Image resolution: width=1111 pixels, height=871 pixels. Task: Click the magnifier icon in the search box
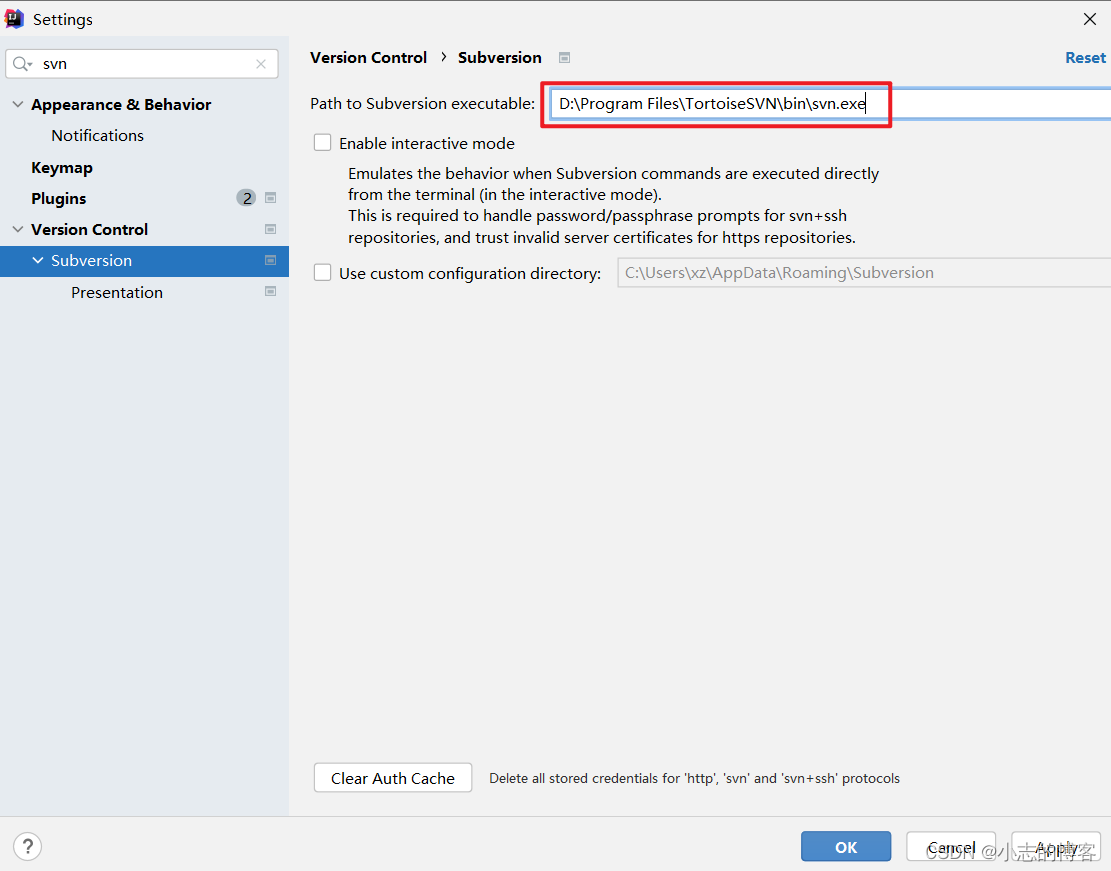coord(23,63)
